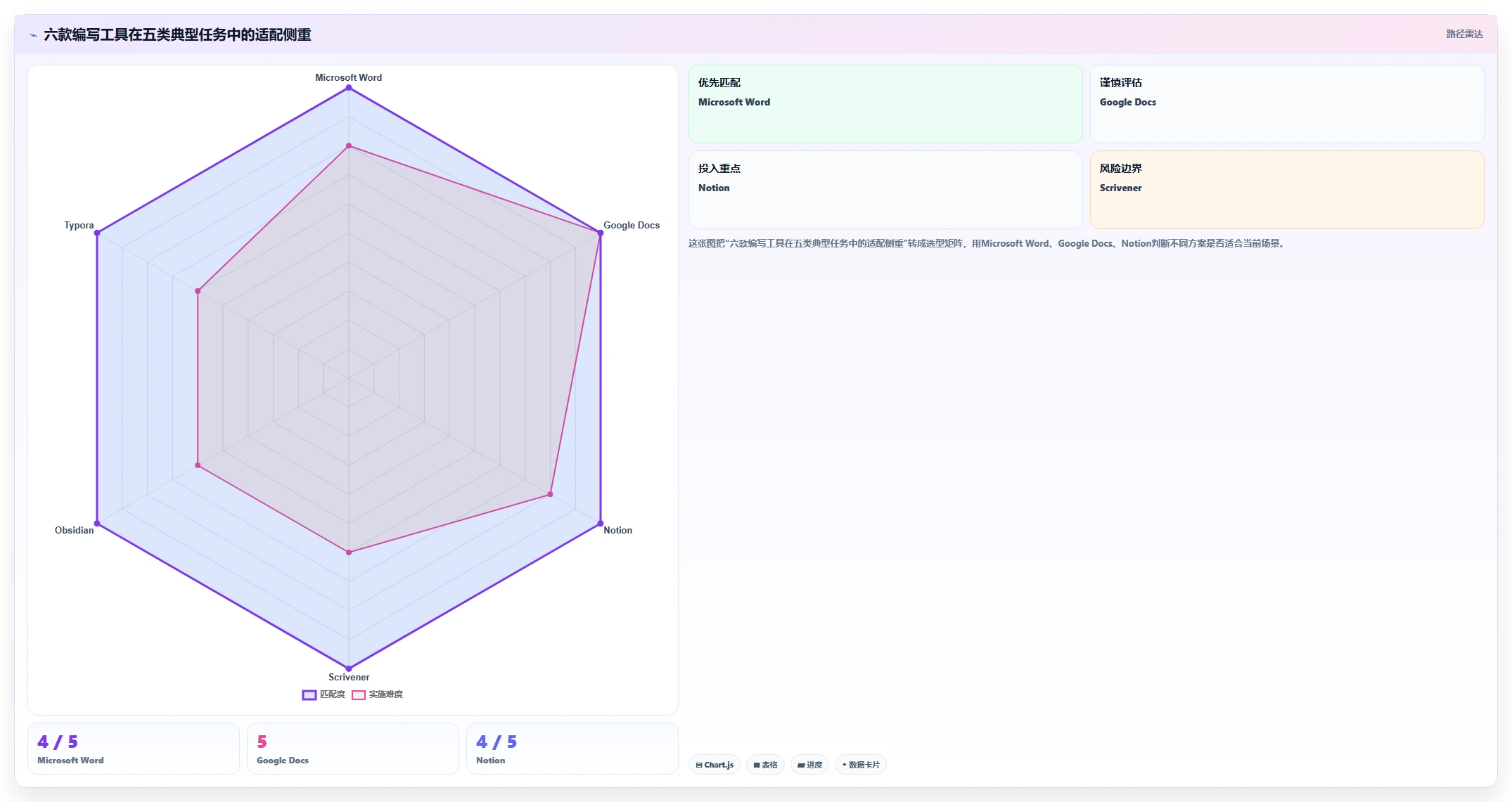Click the Google Docs radar axis label
Image resolution: width=1512 pixels, height=802 pixels.
click(632, 225)
